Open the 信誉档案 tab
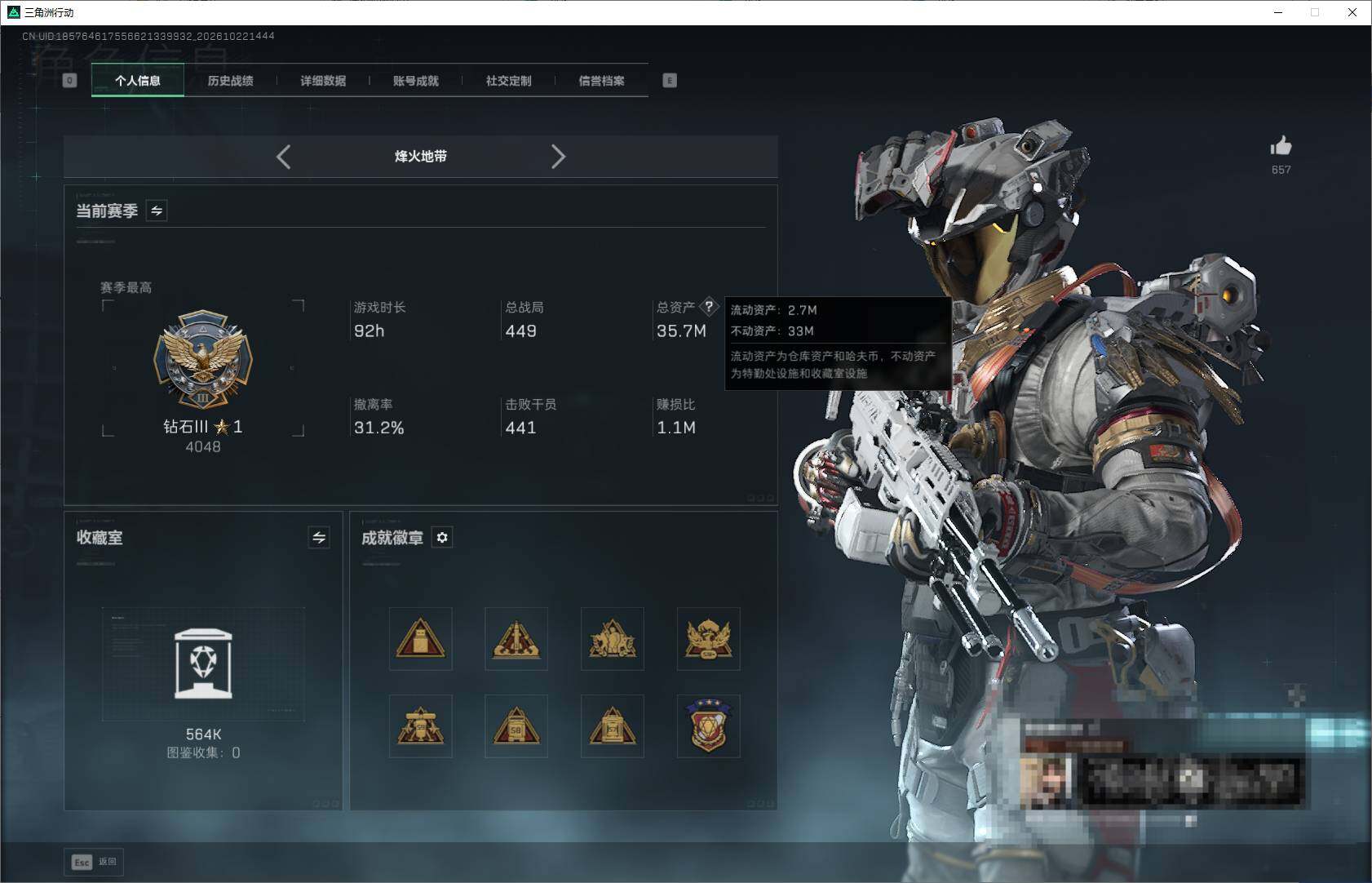This screenshot has height=883, width=1372. (x=602, y=80)
